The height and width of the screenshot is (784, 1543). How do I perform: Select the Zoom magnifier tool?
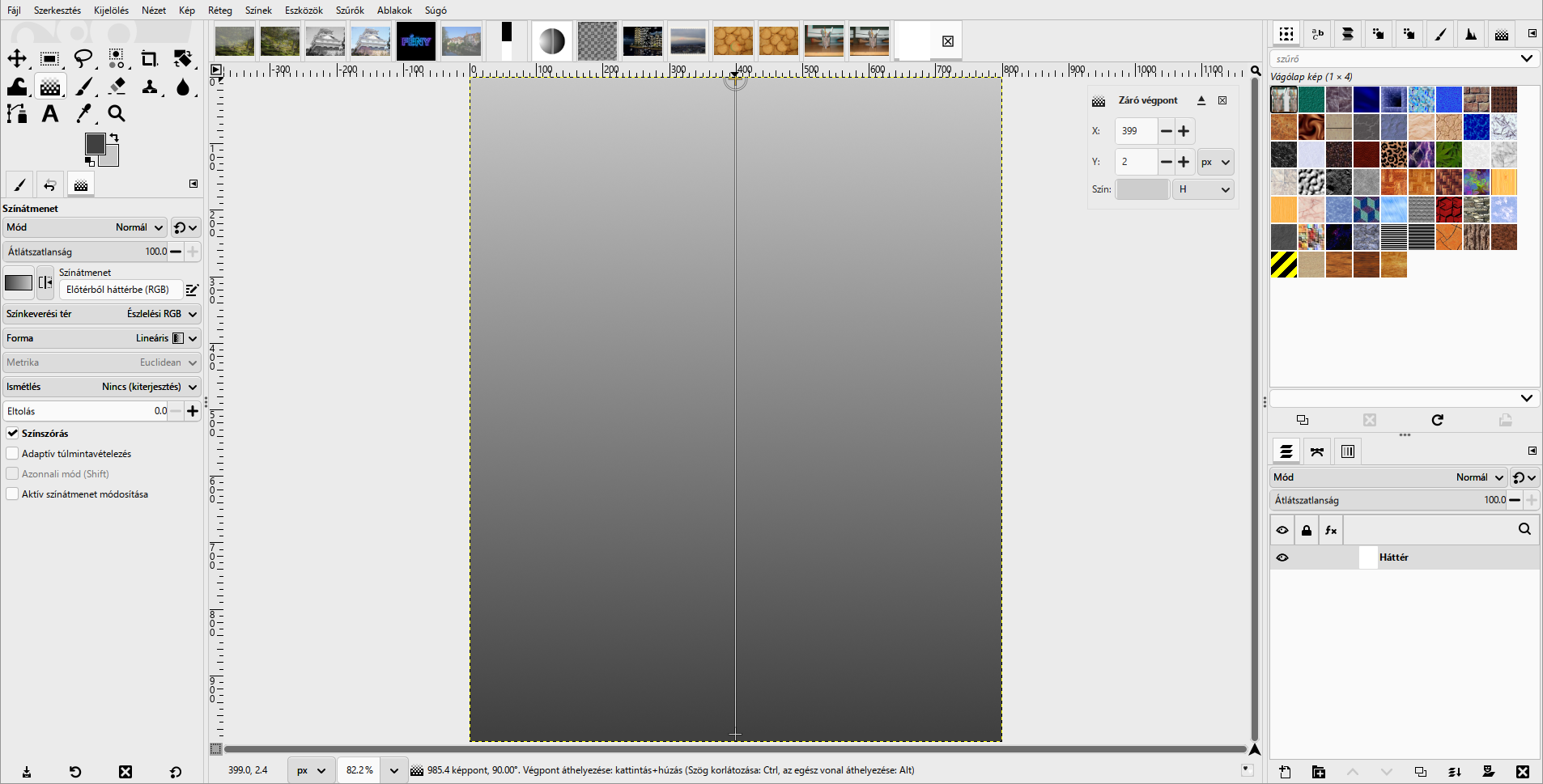click(x=117, y=114)
